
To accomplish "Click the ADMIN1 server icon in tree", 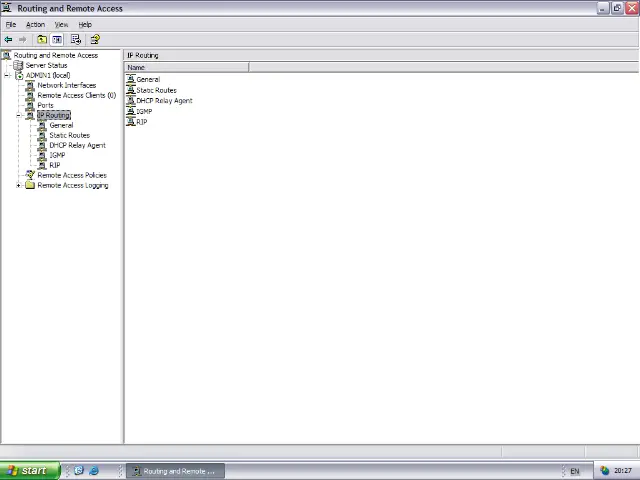I will point(19,76).
